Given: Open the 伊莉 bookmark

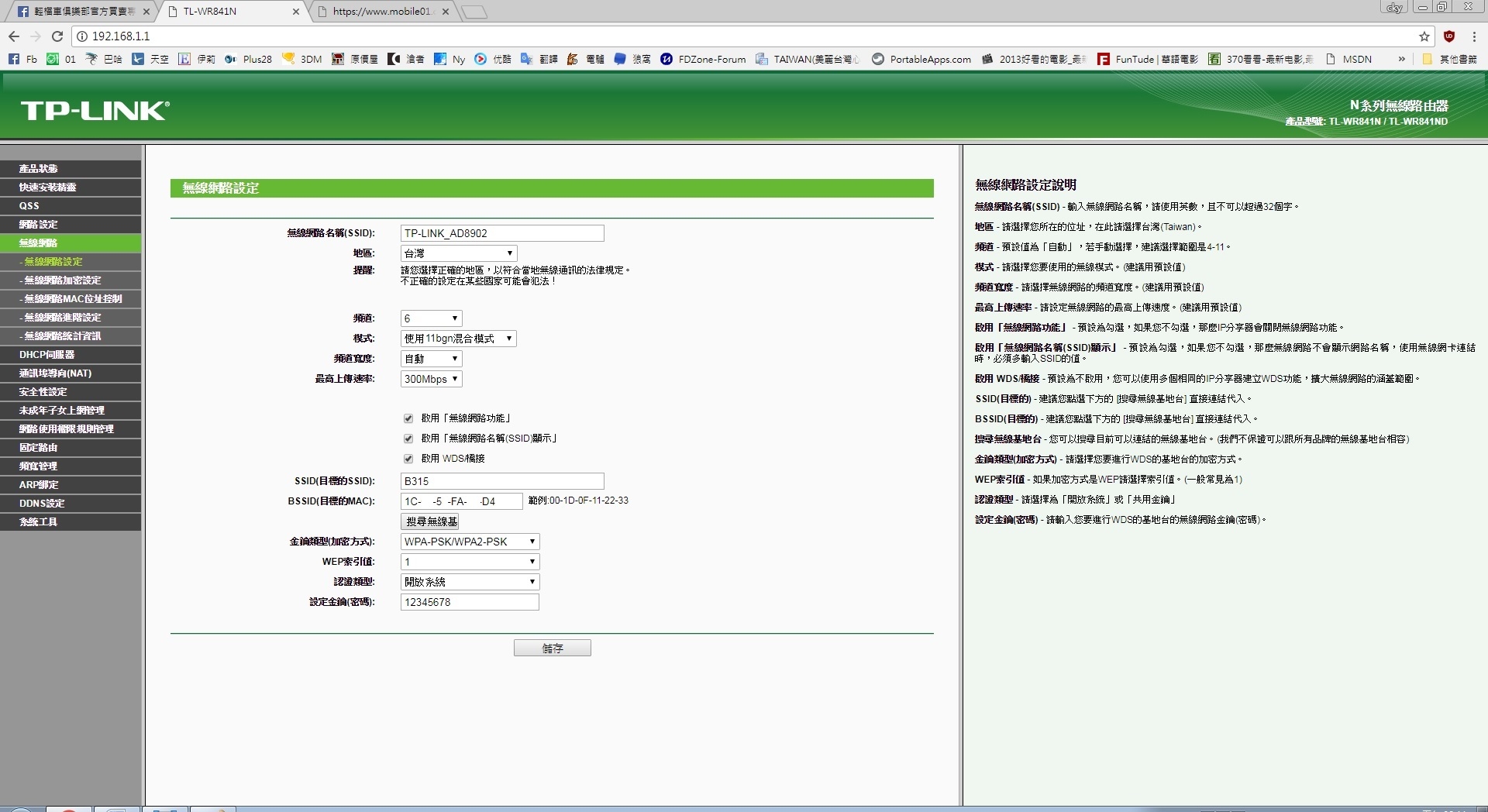Looking at the screenshot, I should point(197,59).
